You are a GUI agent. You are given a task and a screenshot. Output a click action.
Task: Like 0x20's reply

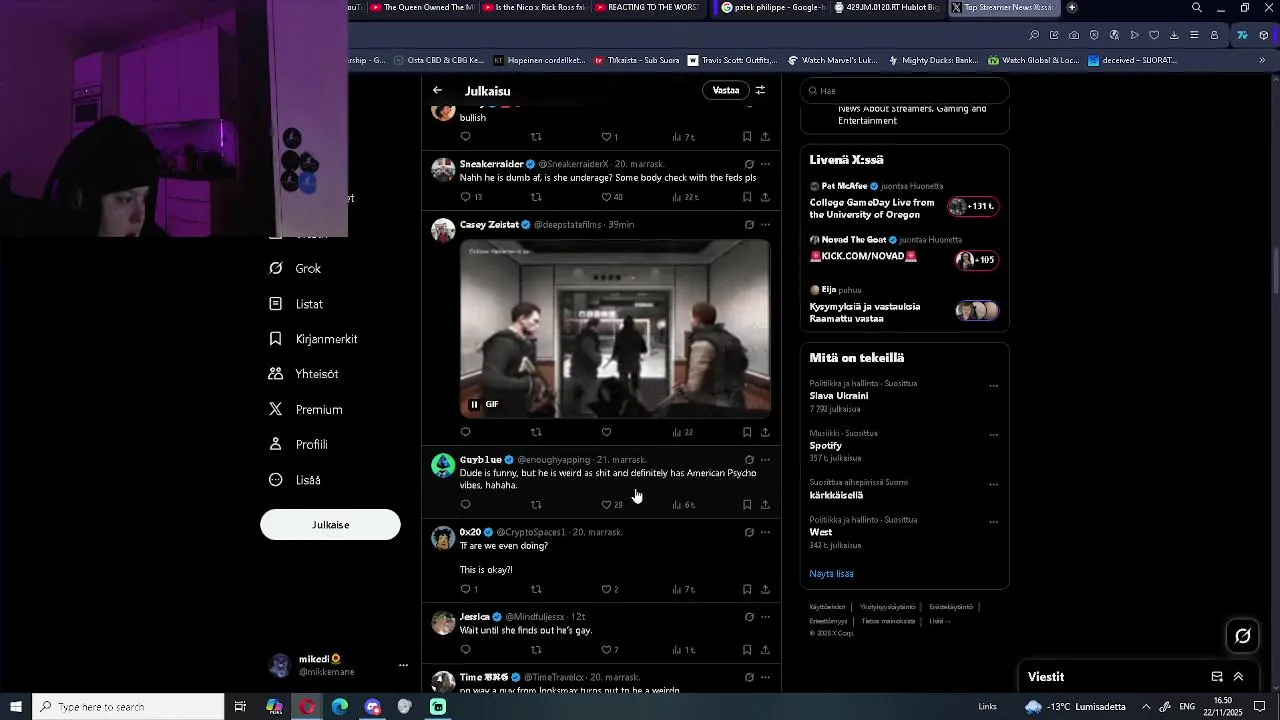pyautogui.click(x=610, y=589)
